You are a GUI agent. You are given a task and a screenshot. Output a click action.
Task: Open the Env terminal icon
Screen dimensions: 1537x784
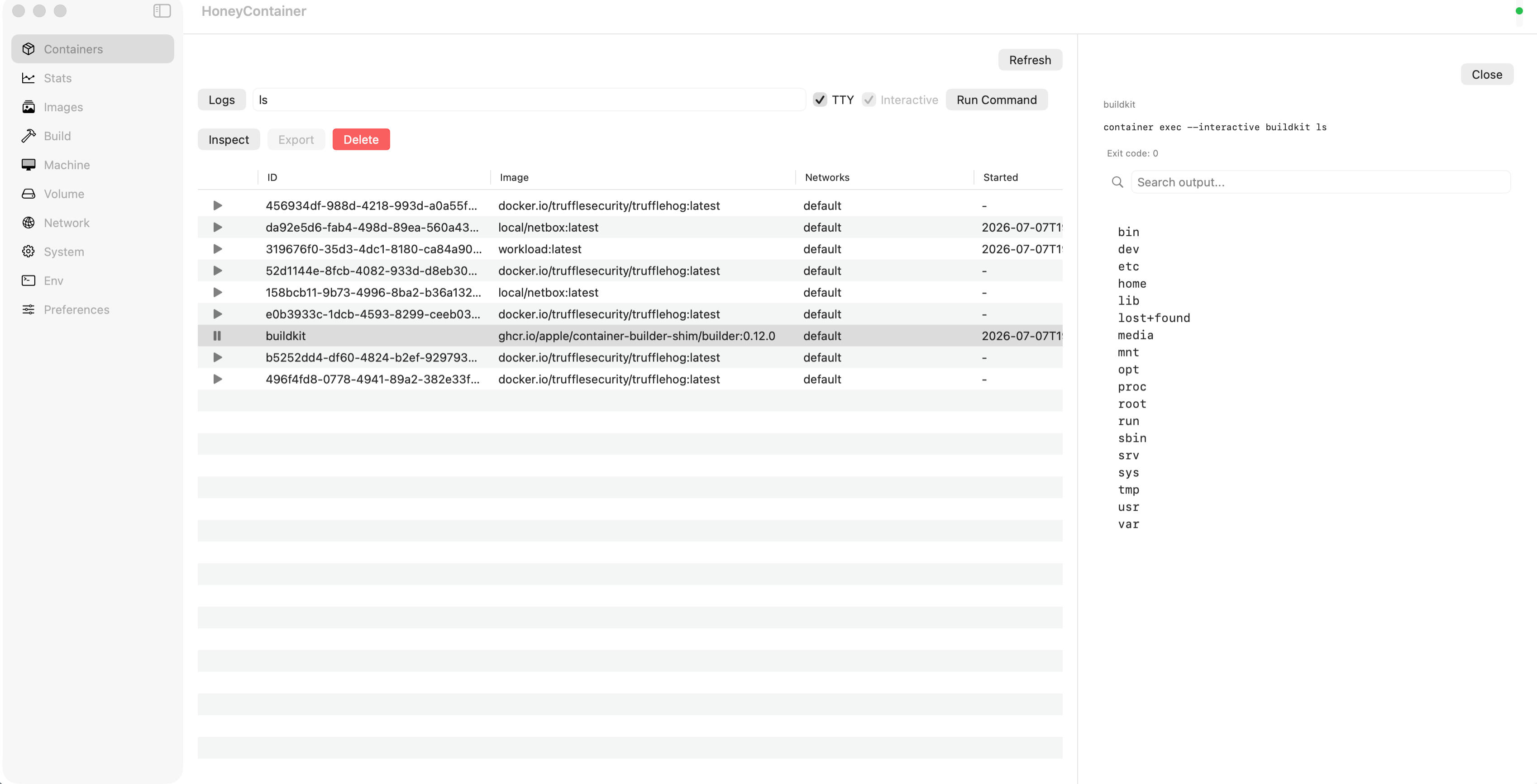coord(28,280)
